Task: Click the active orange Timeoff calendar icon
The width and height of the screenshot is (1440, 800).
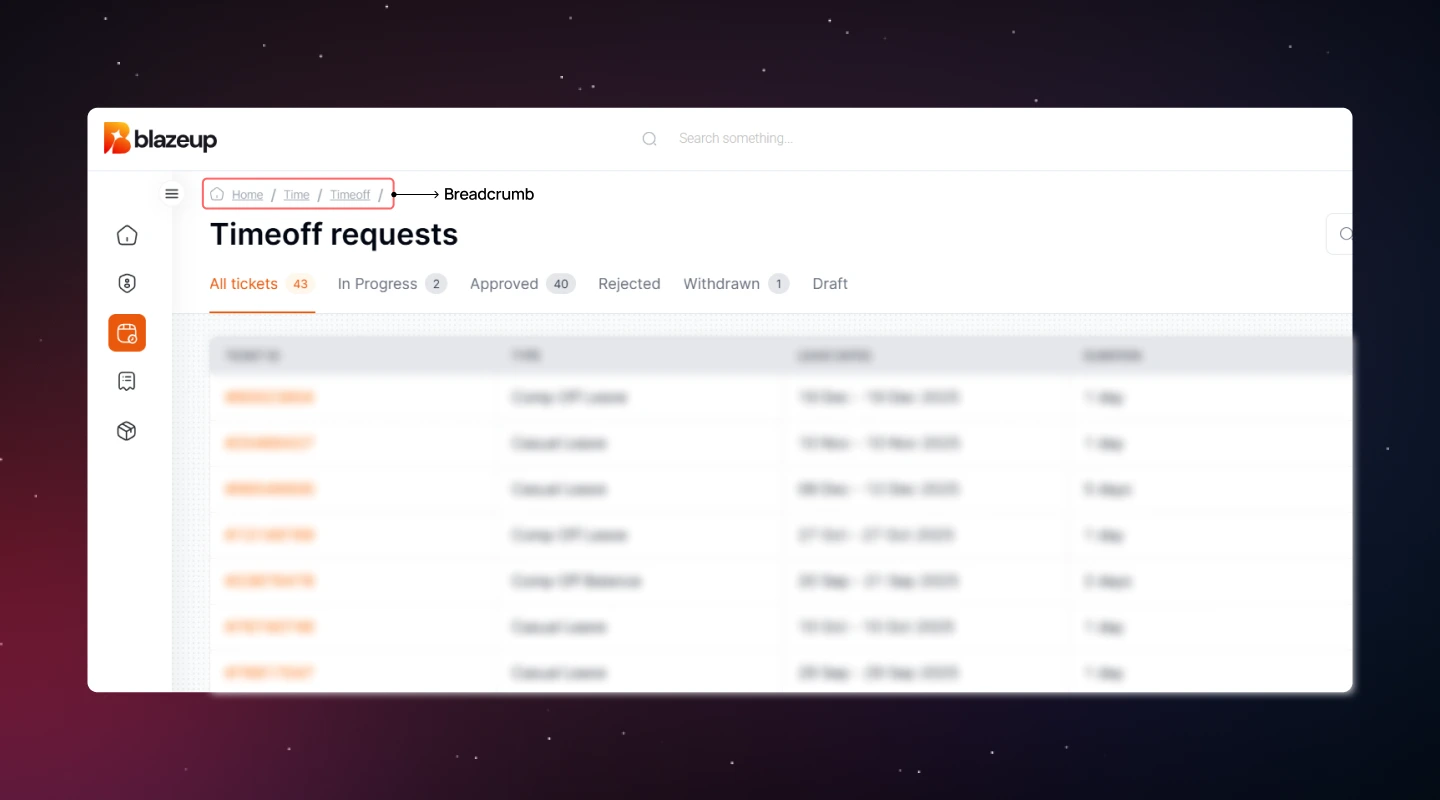Action: (126, 332)
